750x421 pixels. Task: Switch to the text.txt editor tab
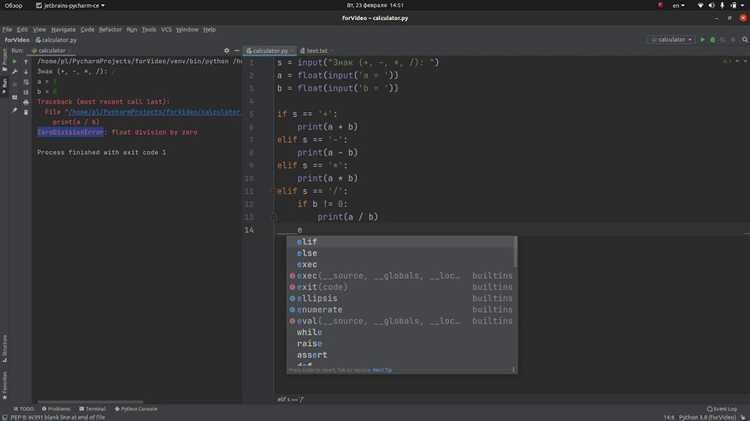[x=315, y=51]
